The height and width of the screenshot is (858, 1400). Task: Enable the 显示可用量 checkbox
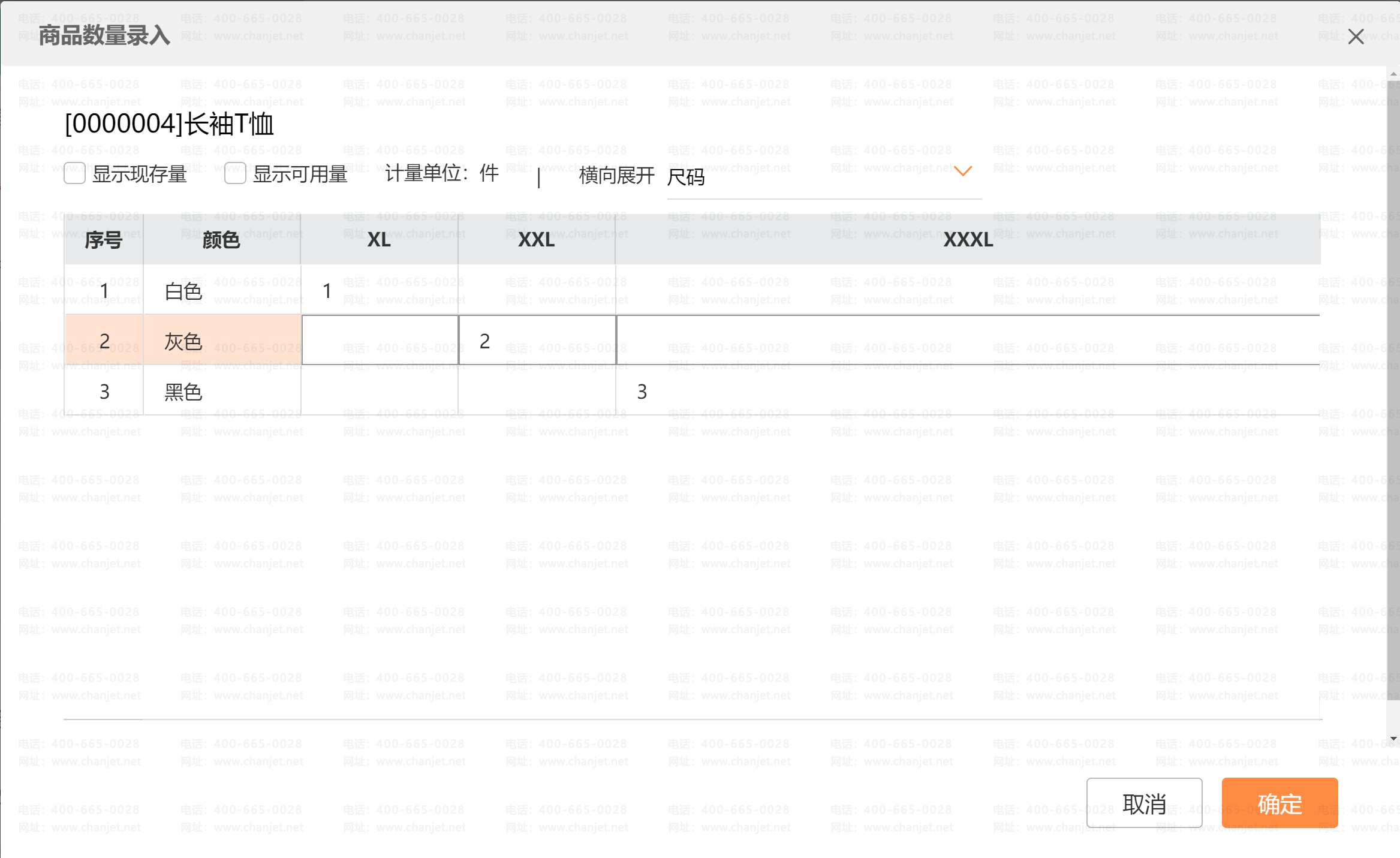click(x=235, y=174)
